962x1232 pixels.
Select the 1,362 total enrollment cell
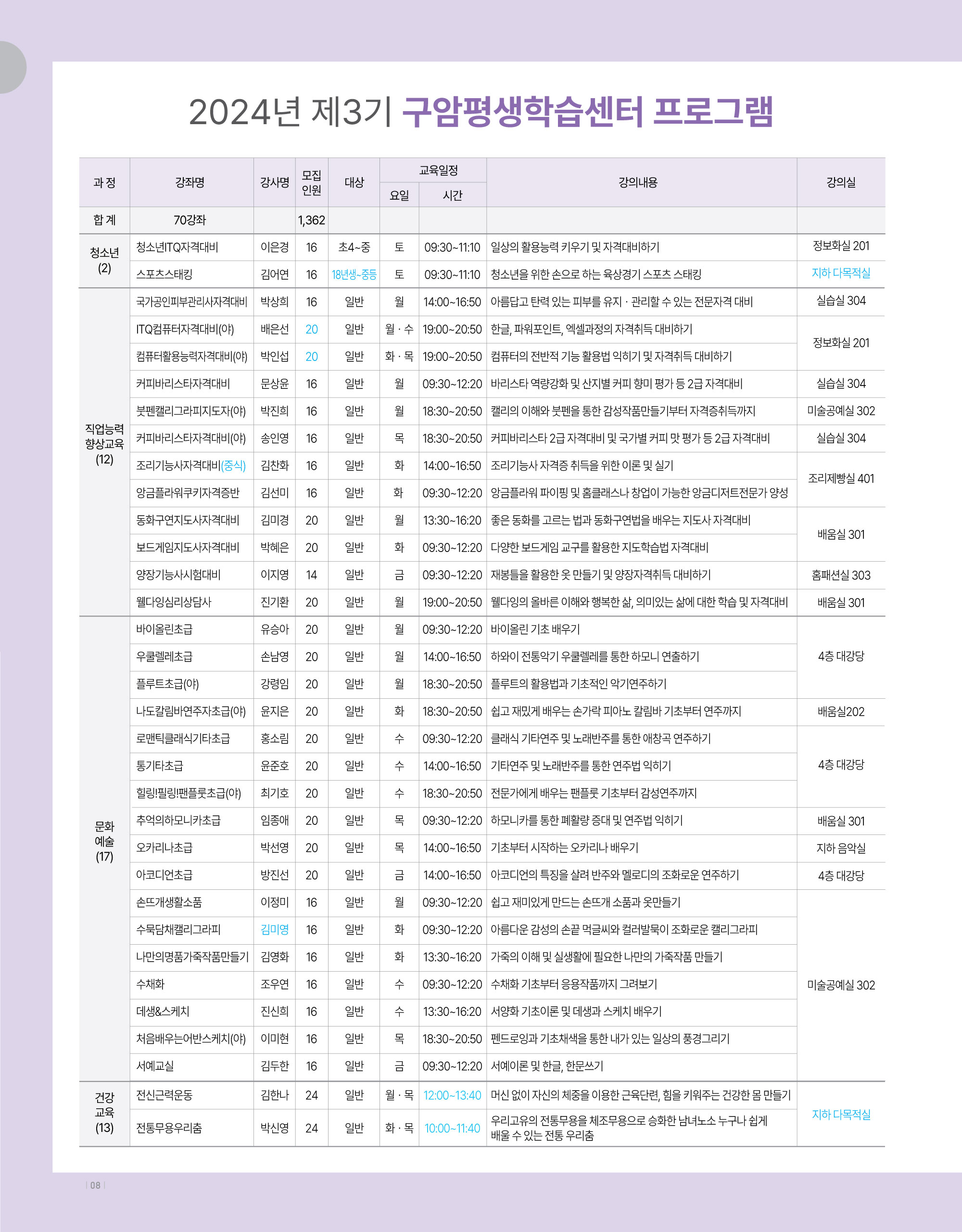click(312, 220)
